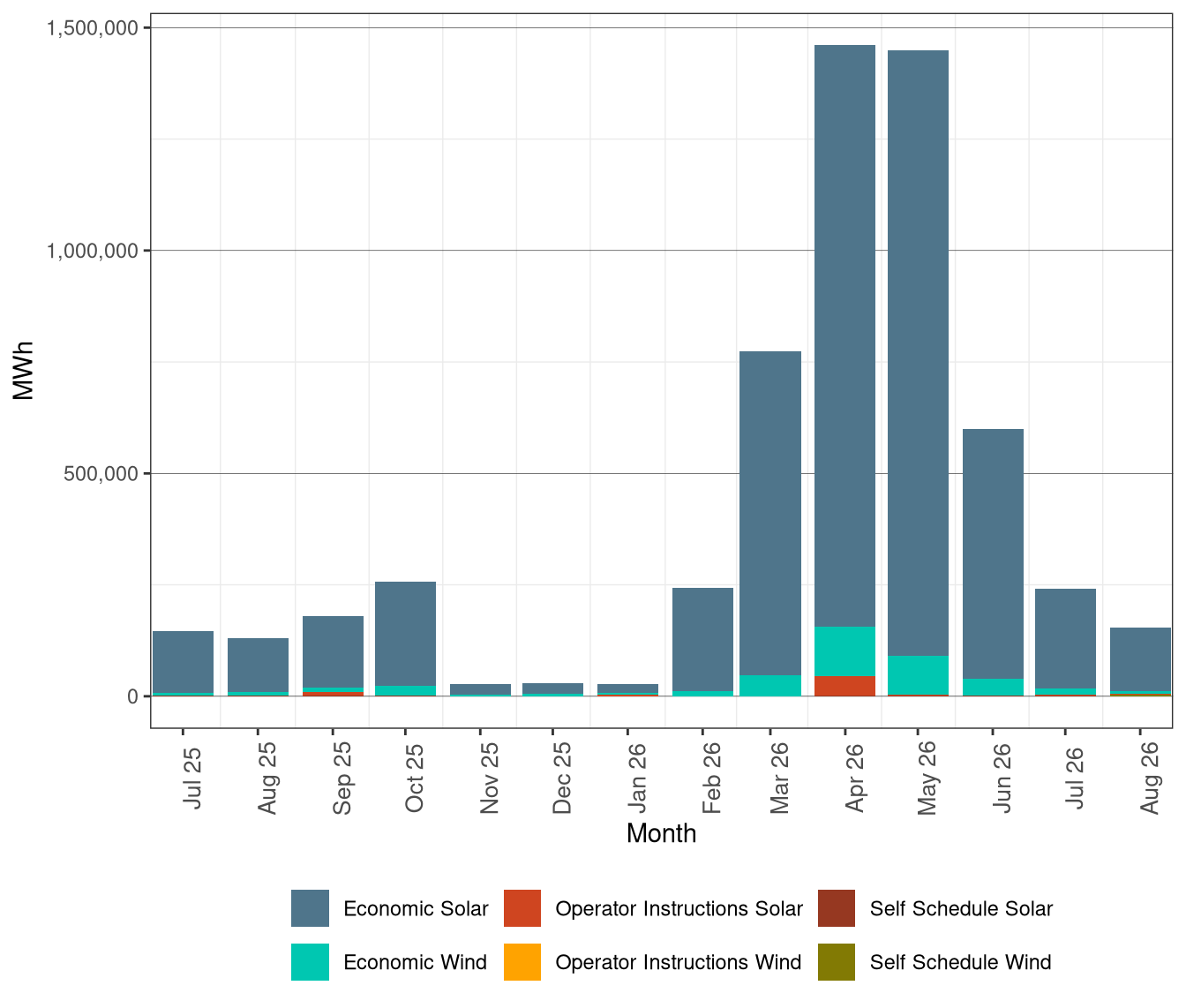The height and width of the screenshot is (1008, 1186).
Task: Click the Jul 26 Economic Solar bar
Action: click(1065, 638)
